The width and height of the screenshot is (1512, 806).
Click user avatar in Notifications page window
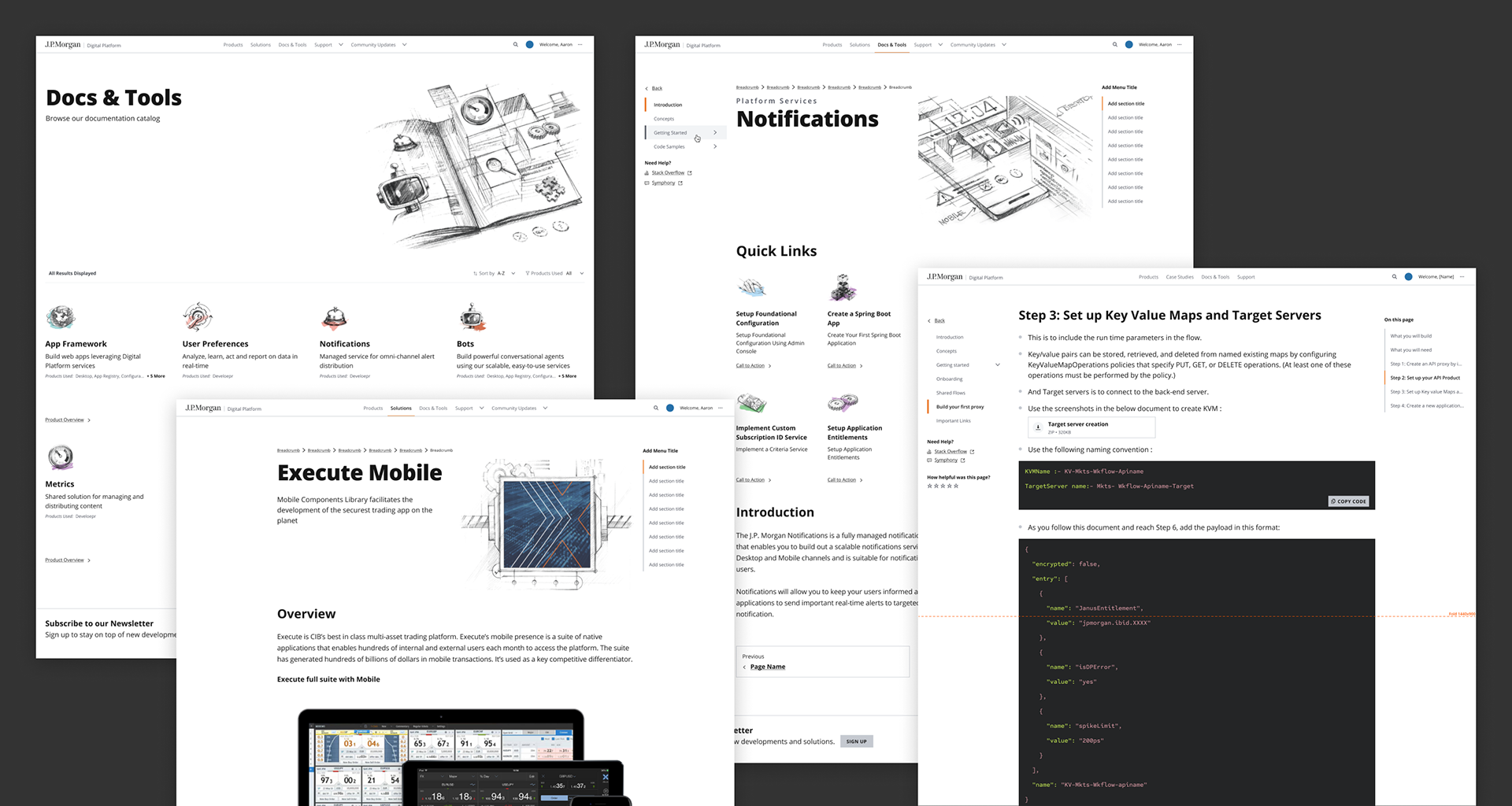coord(1129,45)
